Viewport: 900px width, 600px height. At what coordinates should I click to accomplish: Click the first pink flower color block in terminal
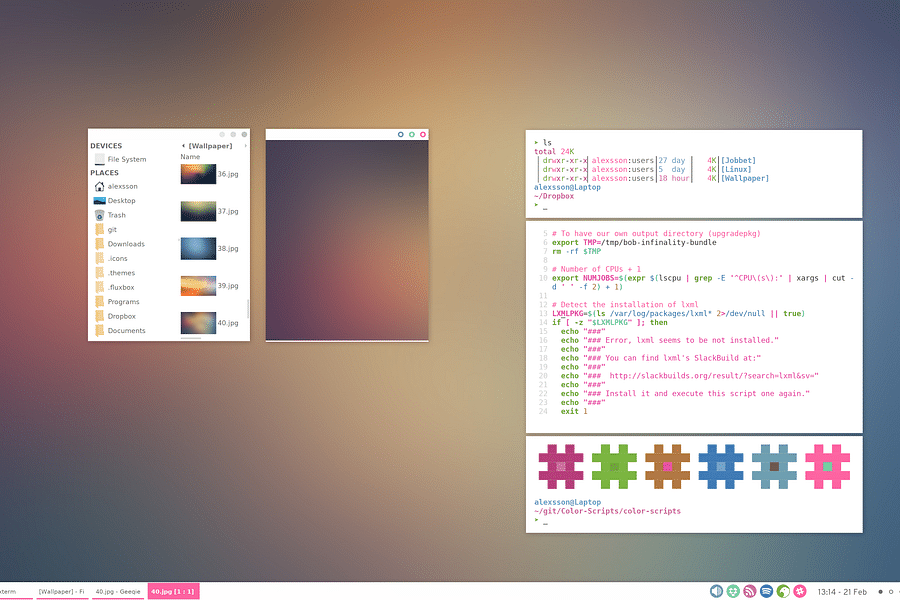(560, 465)
